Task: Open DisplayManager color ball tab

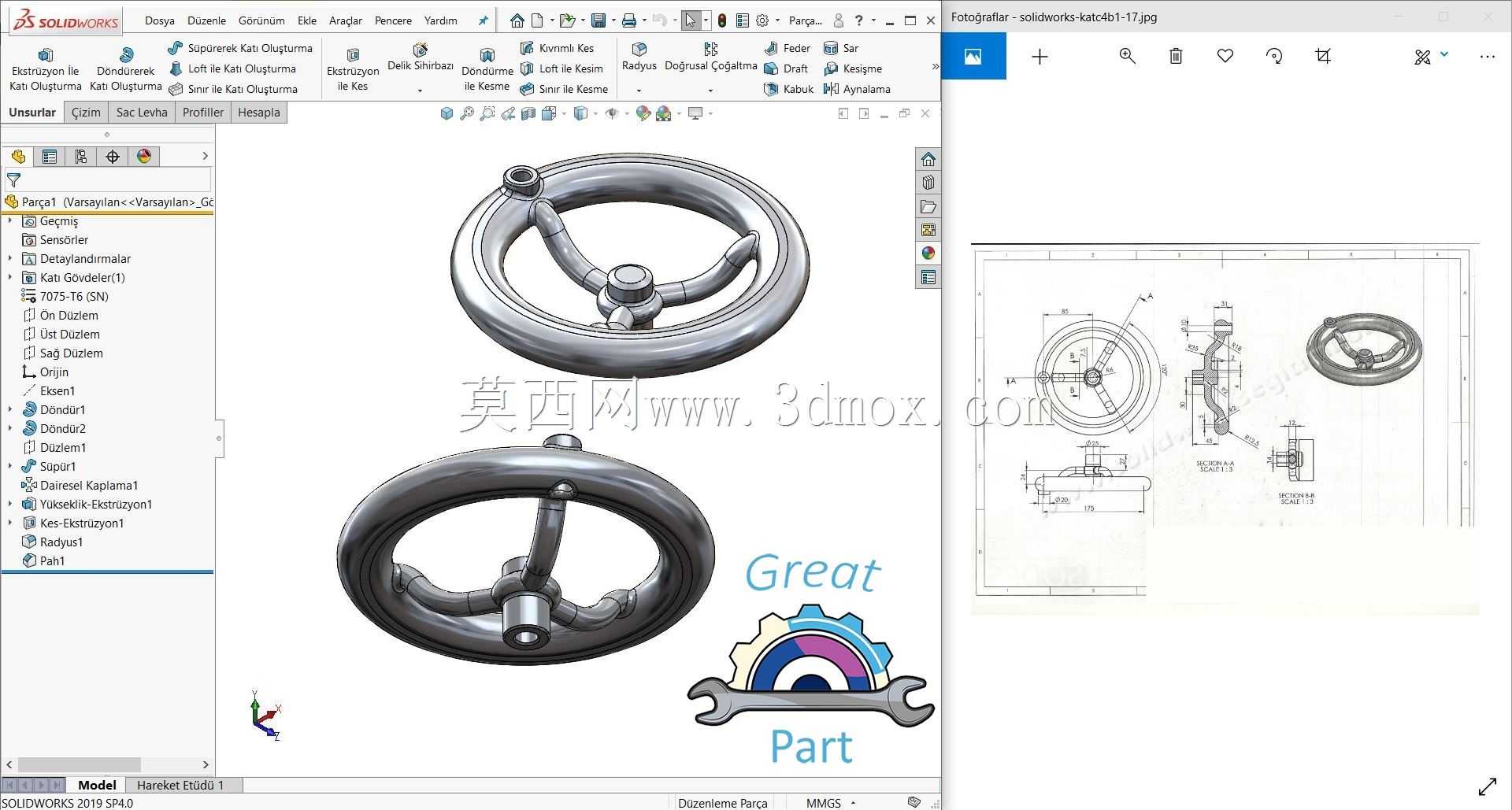Action: (x=144, y=157)
